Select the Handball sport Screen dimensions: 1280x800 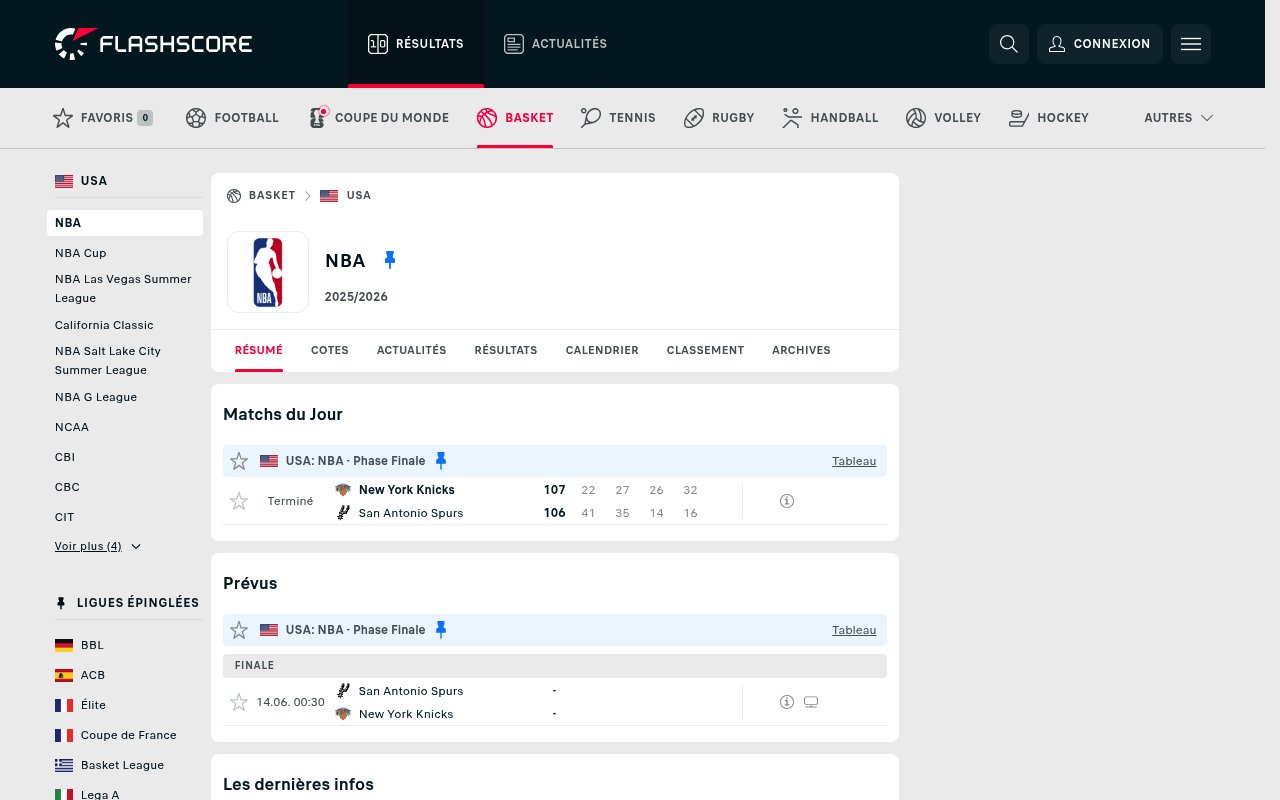[830, 118]
